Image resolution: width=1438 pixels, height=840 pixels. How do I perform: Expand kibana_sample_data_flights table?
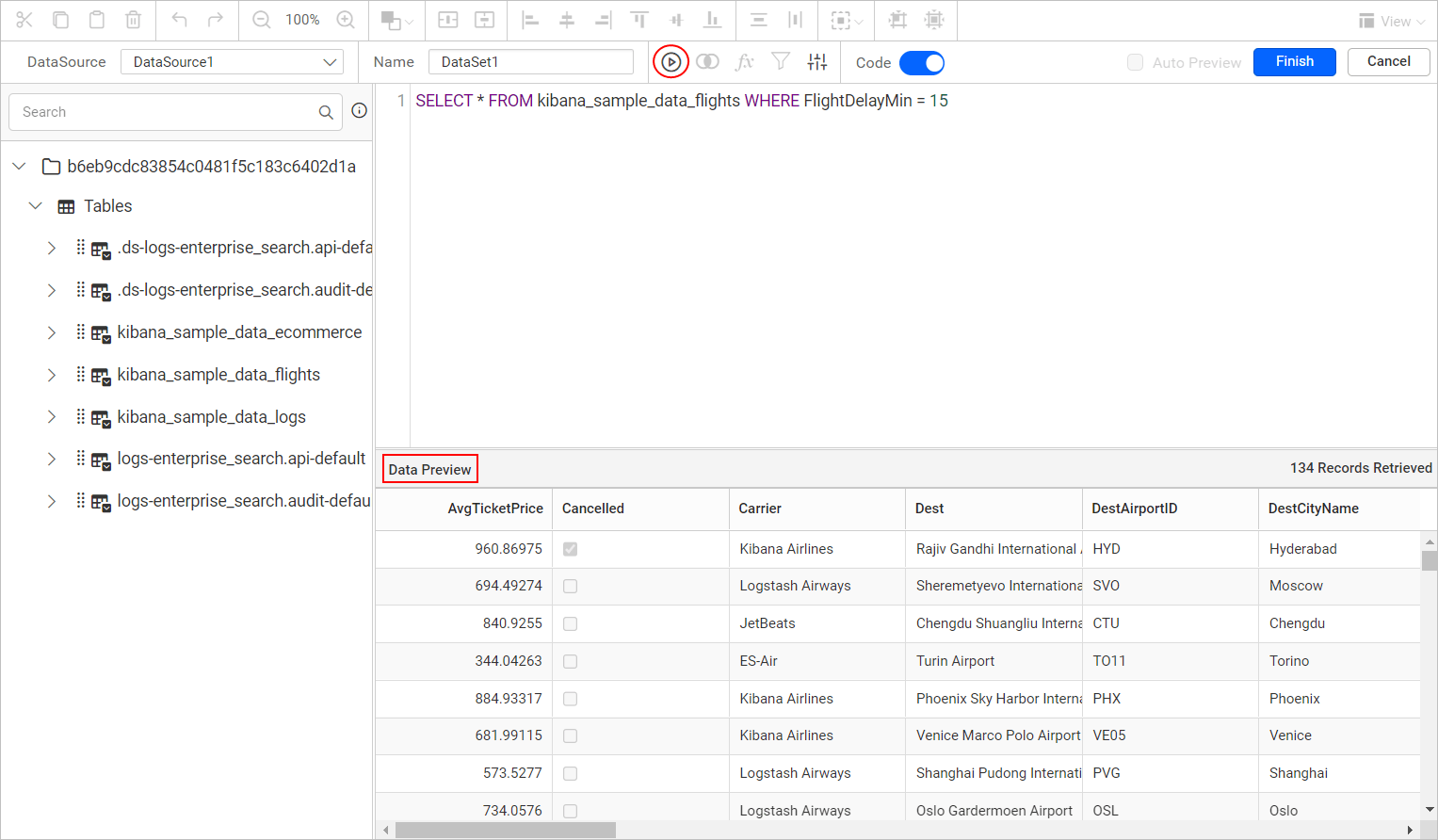click(x=52, y=375)
